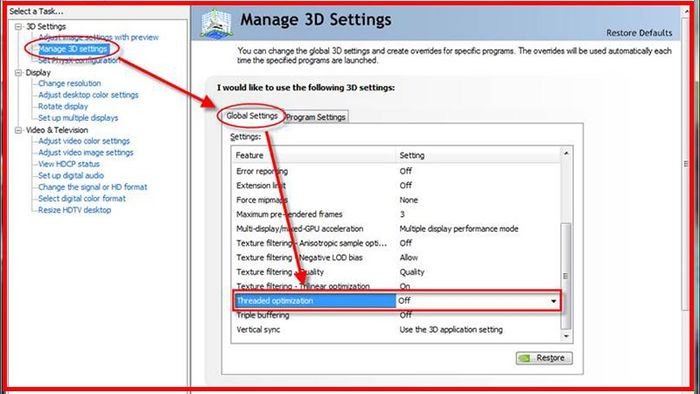Click the Restore button

coord(544,358)
